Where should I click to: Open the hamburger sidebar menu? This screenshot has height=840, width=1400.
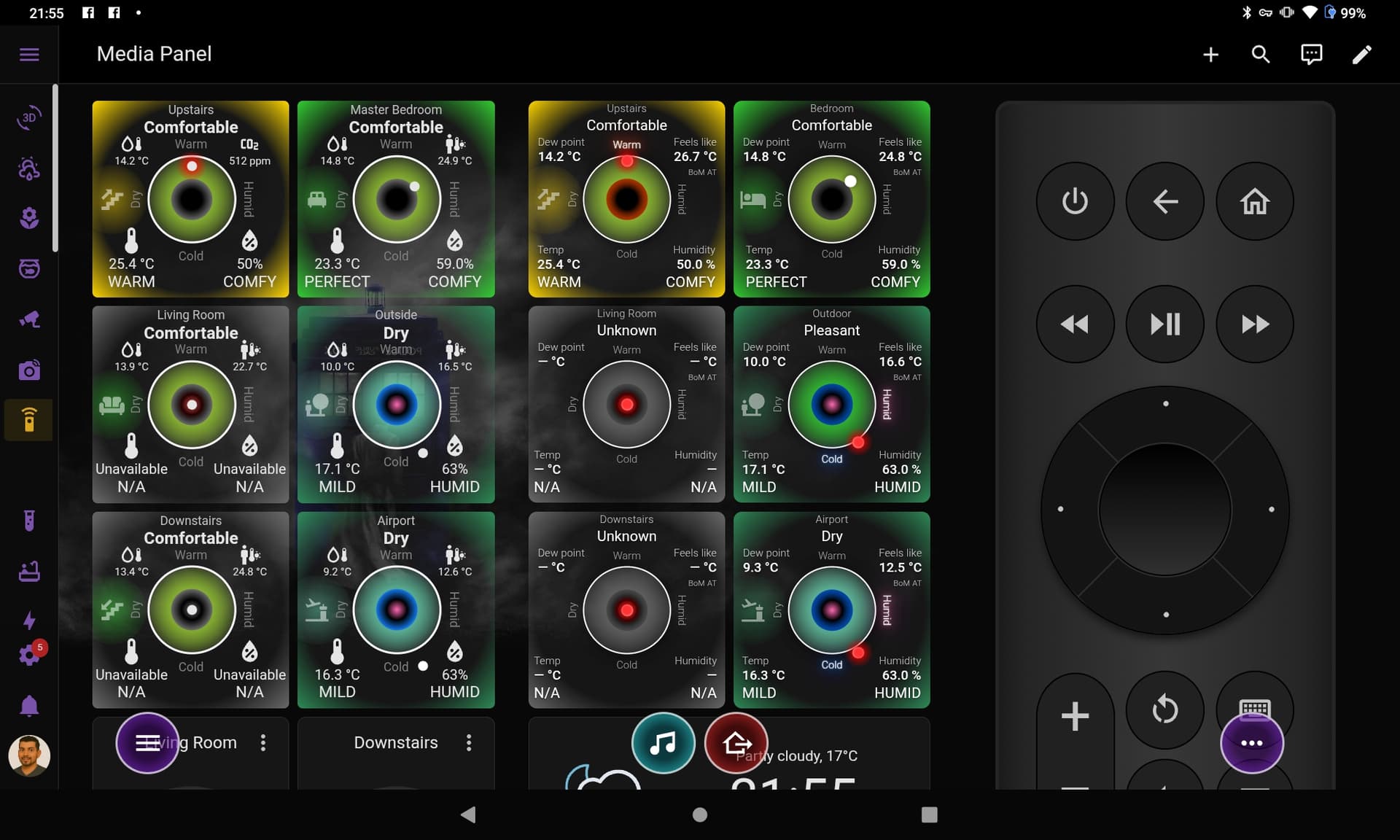coord(29,55)
